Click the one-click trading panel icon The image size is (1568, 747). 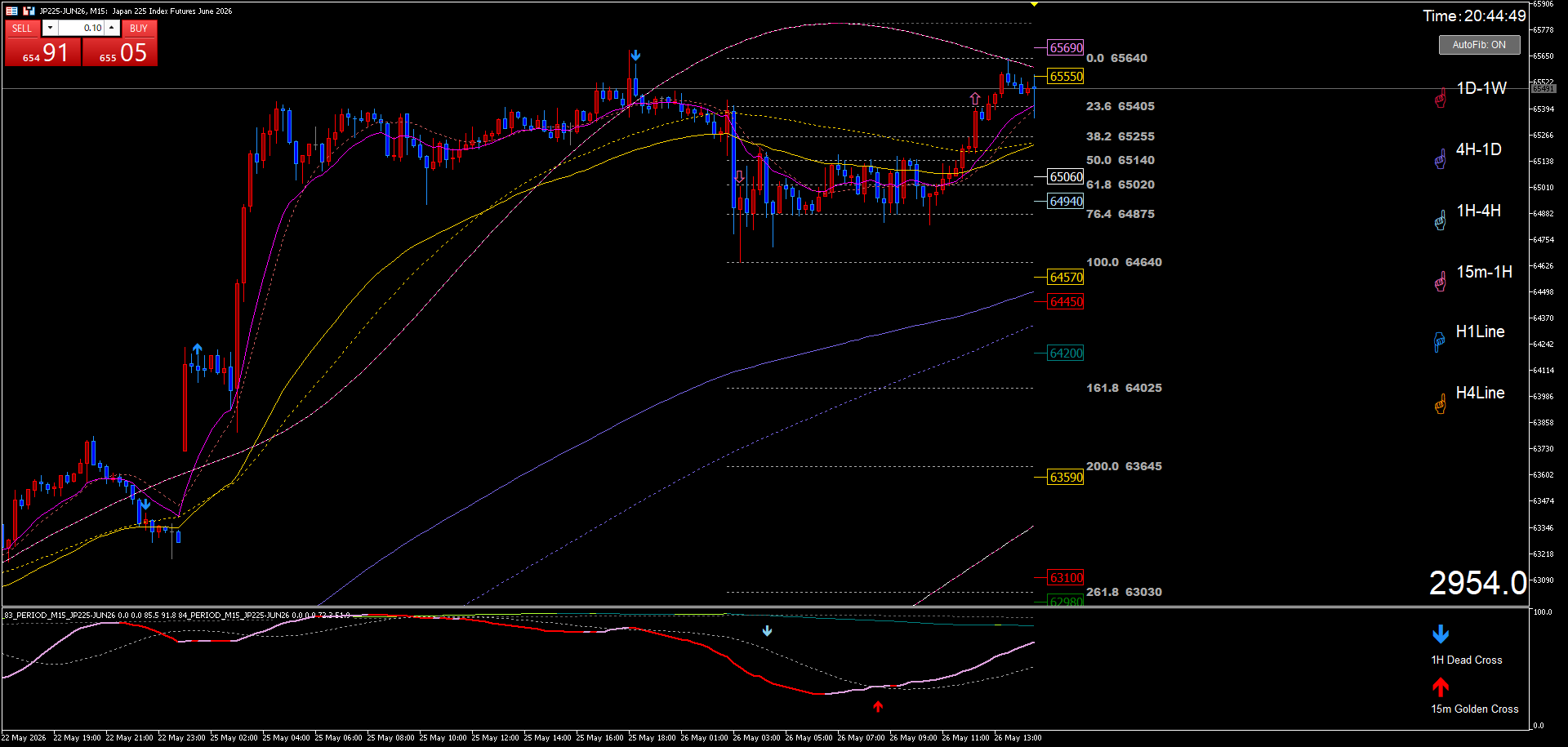click(29, 11)
